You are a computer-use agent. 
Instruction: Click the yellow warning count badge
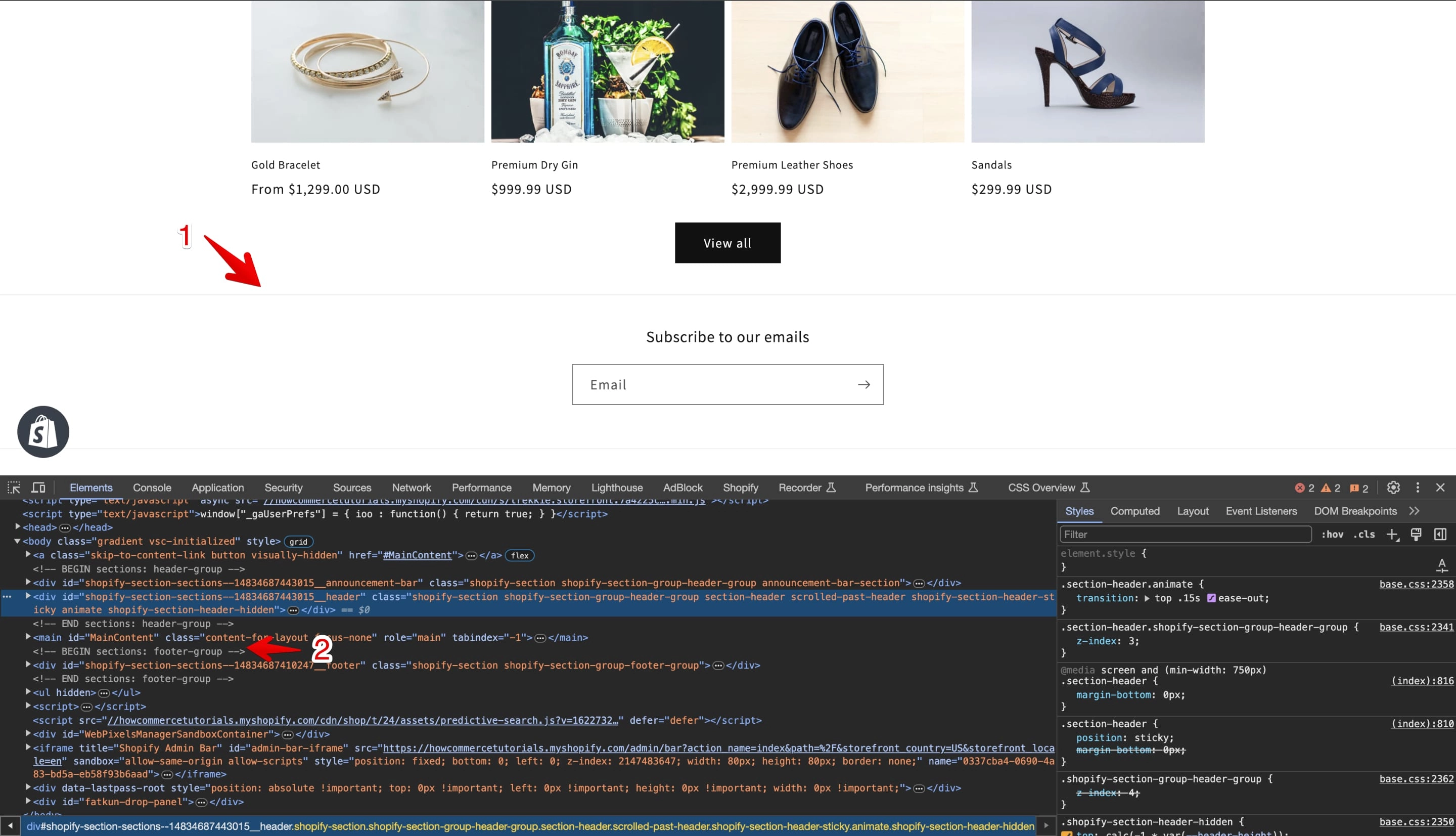pos(1330,488)
